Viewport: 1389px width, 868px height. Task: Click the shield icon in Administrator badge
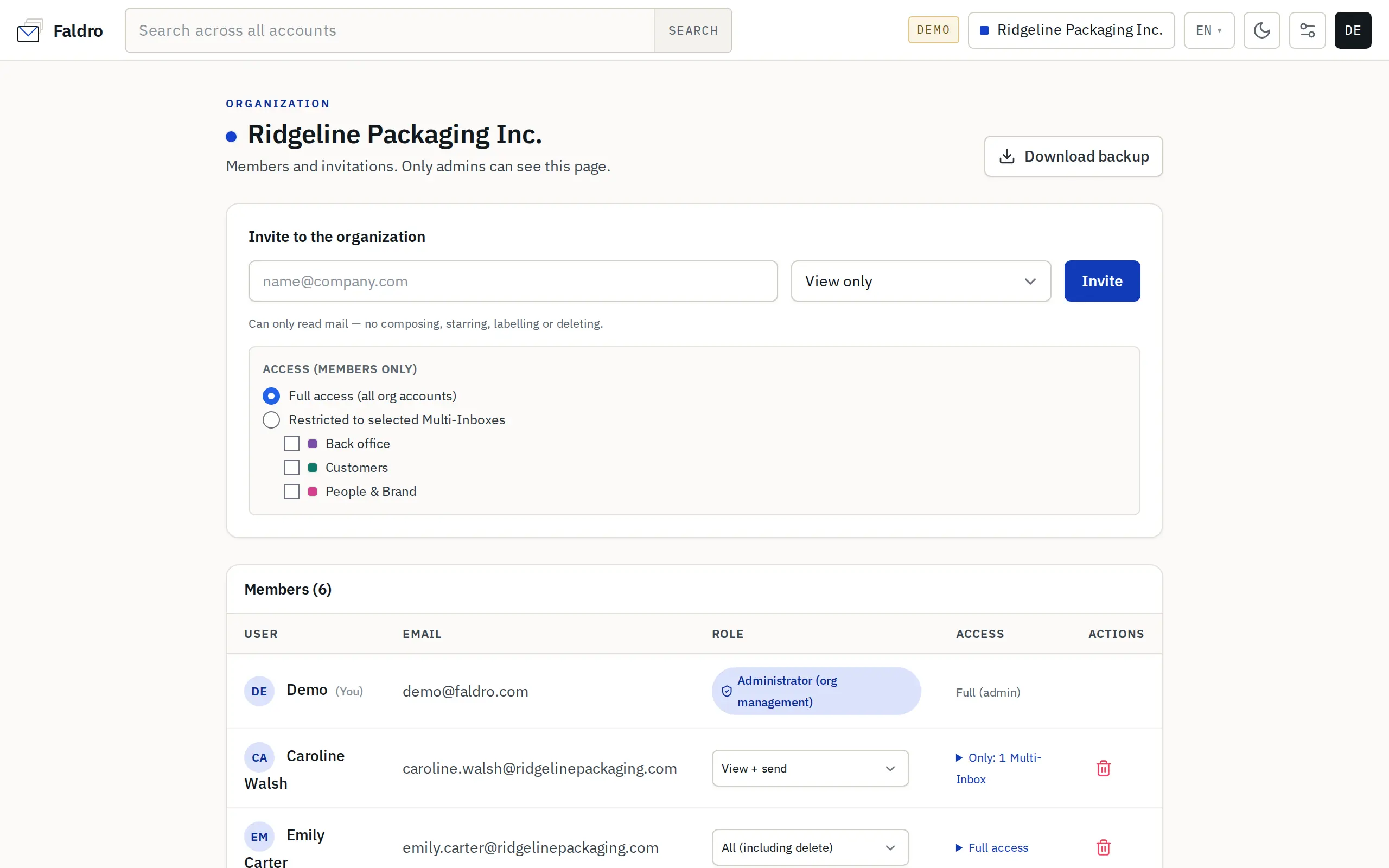pyautogui.click(x=727, y=691)
